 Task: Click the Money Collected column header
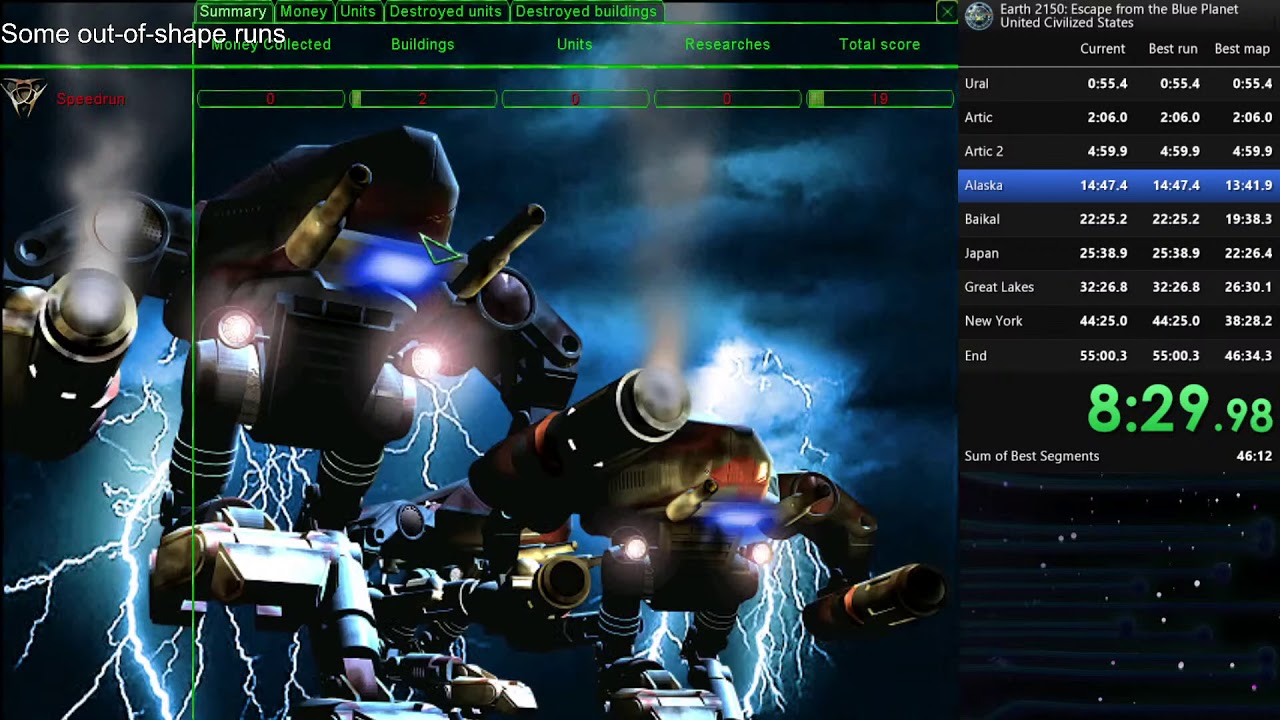[x=271, y=44]
